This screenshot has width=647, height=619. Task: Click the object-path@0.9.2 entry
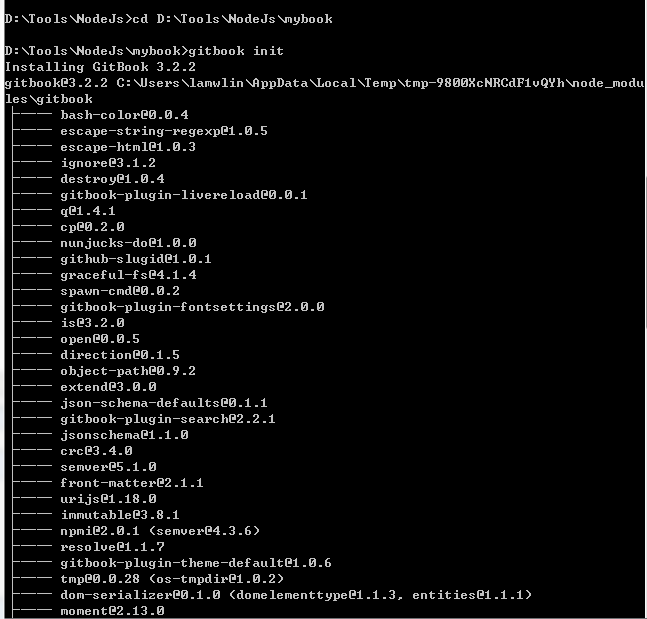[128, 371]
